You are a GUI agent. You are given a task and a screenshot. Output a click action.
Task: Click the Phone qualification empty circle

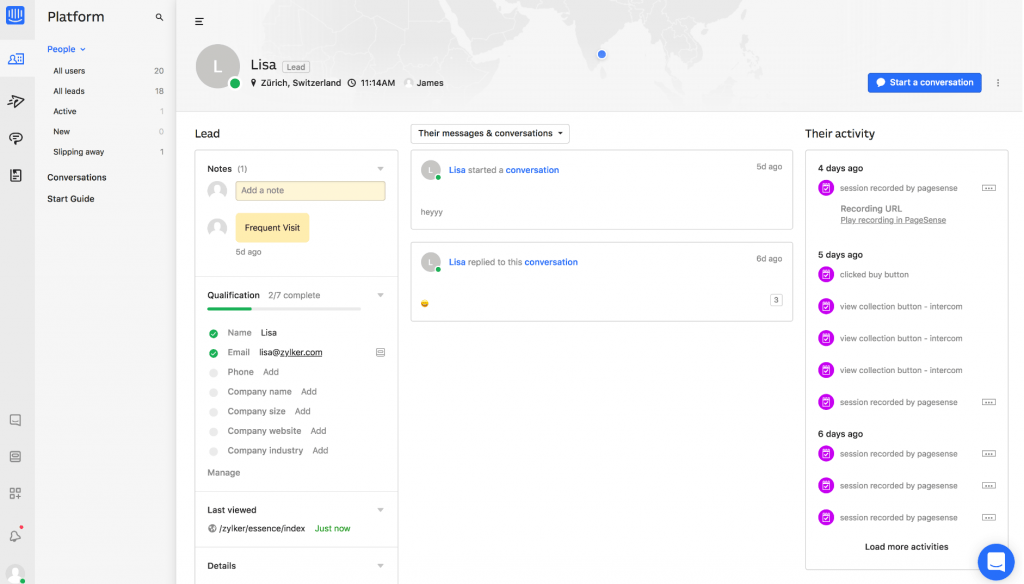pyautogui.click(x=213, y=373)
